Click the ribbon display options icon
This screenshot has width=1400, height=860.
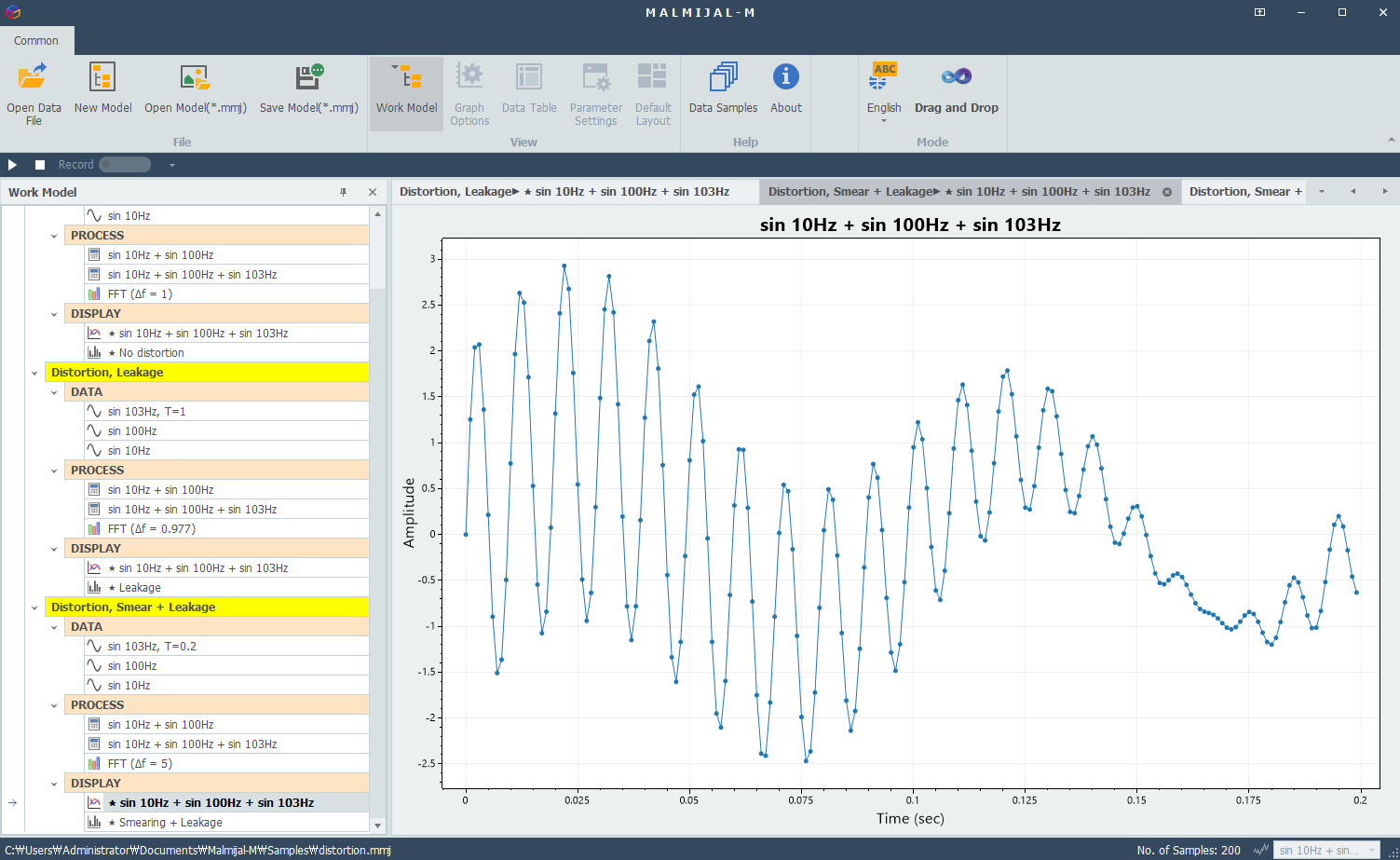(1259, 12)
